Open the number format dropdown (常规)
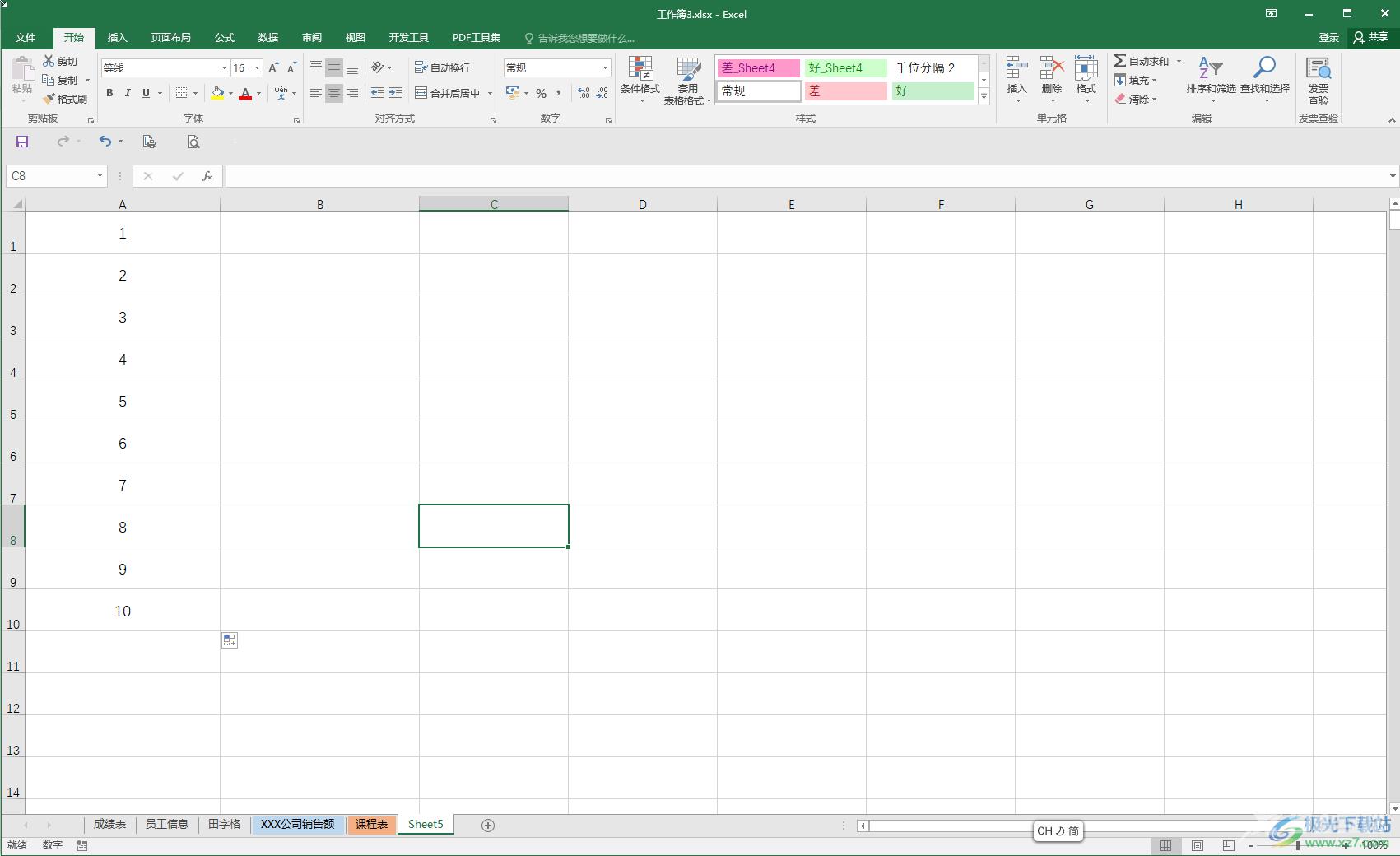 click(605, 68)
